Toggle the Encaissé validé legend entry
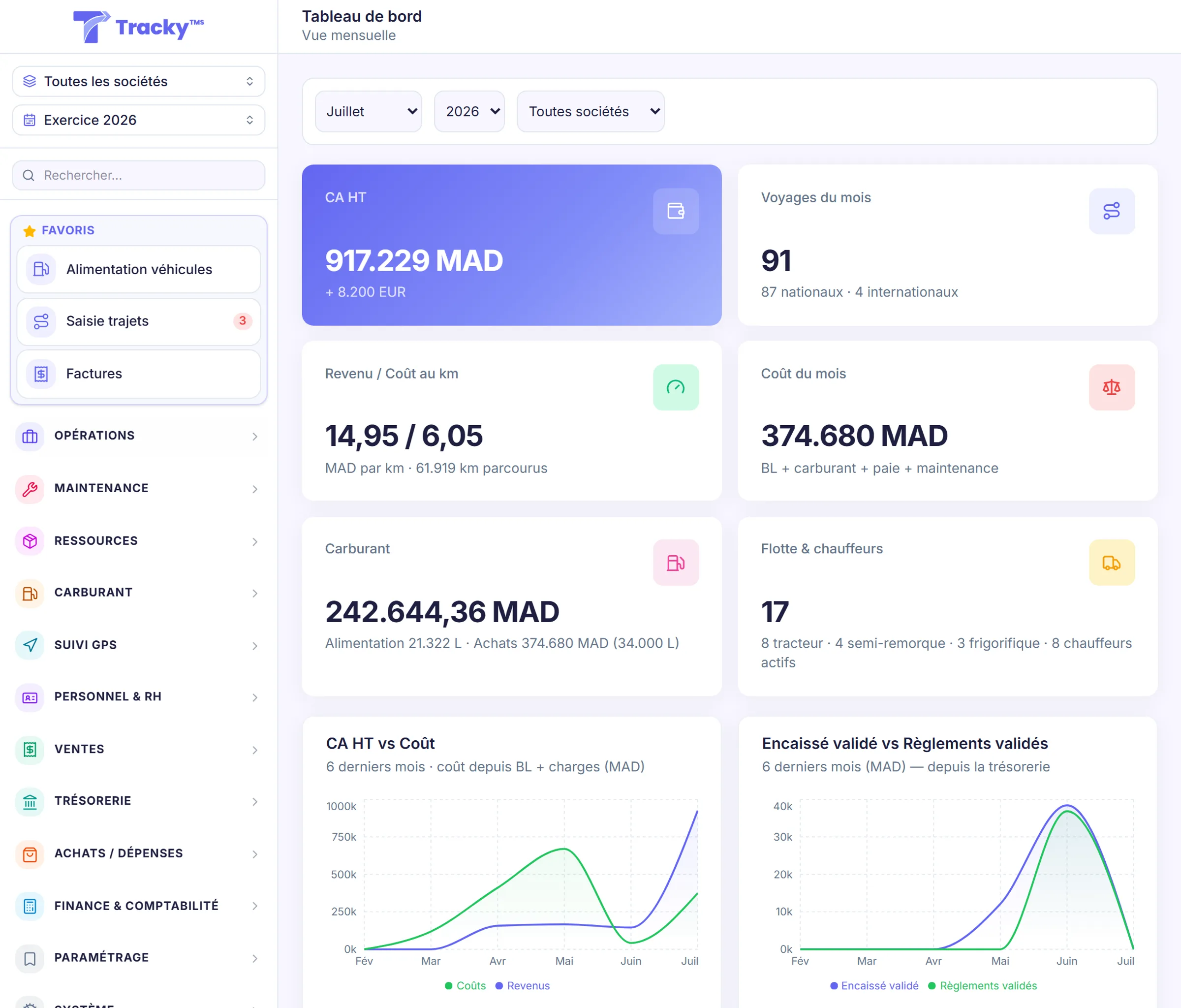 874,986
